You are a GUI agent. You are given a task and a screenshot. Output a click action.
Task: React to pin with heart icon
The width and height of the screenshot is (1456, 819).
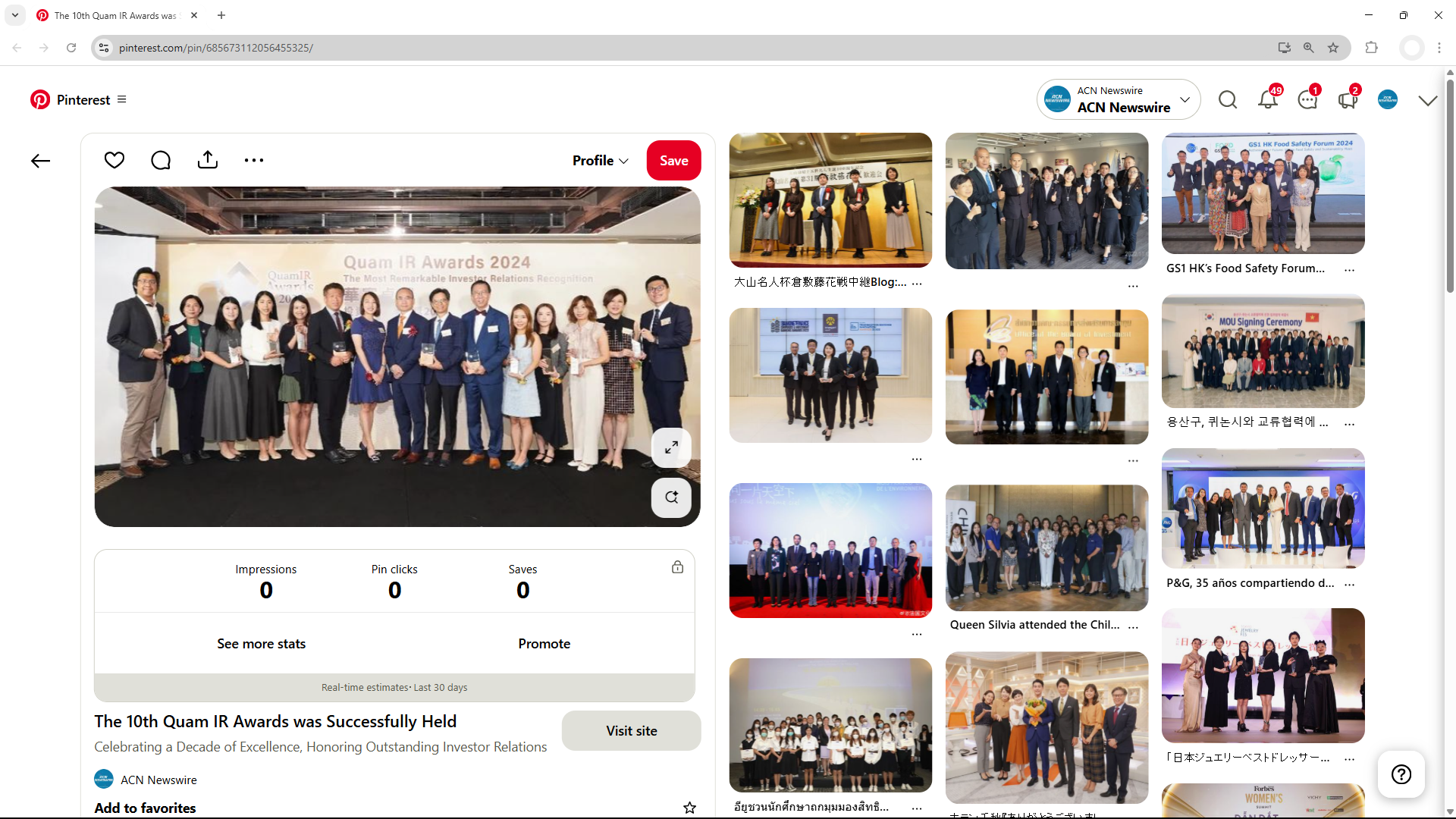pos(115,160)
